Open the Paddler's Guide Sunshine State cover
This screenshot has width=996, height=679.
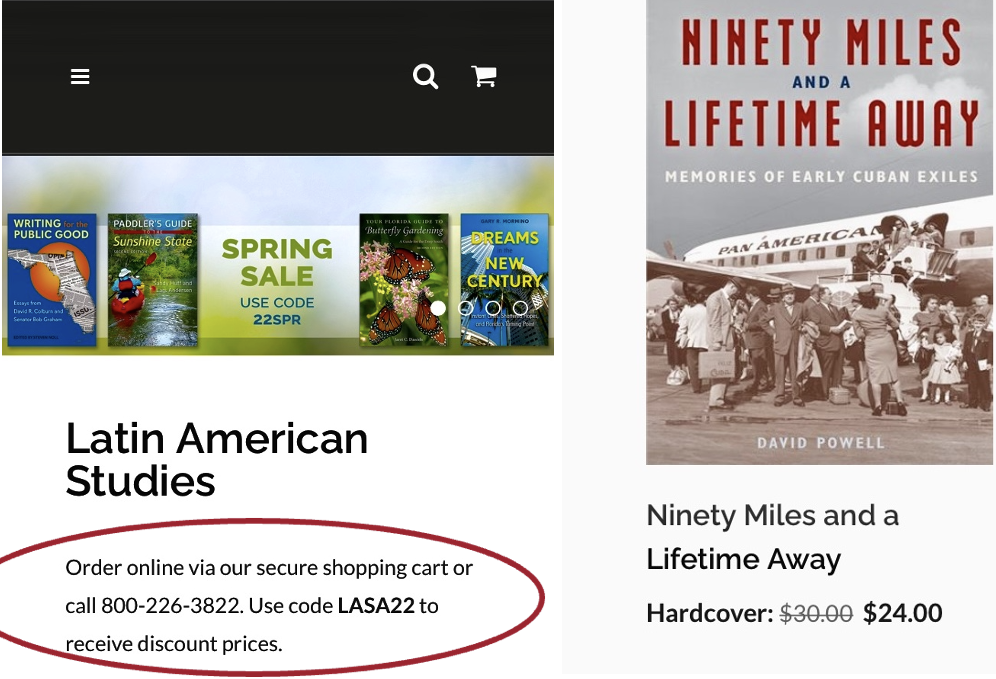coord(152,281)
